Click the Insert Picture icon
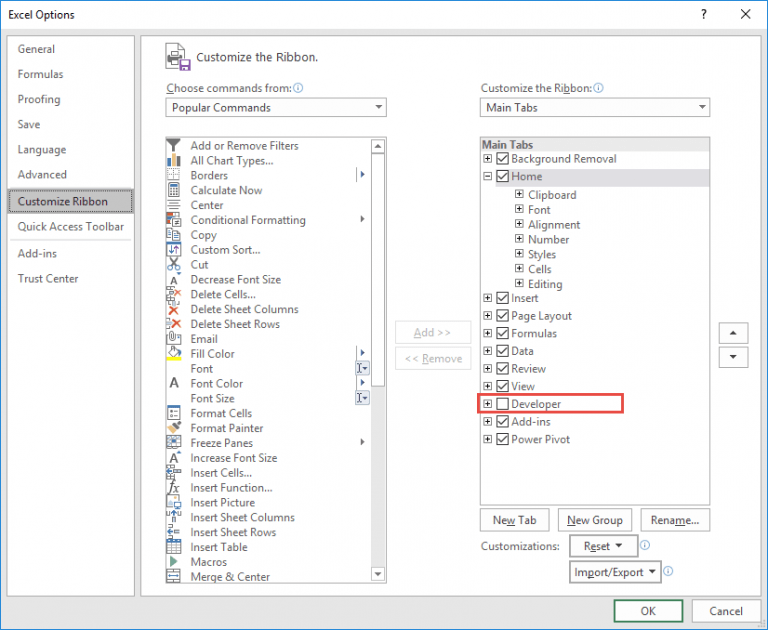 173,502
